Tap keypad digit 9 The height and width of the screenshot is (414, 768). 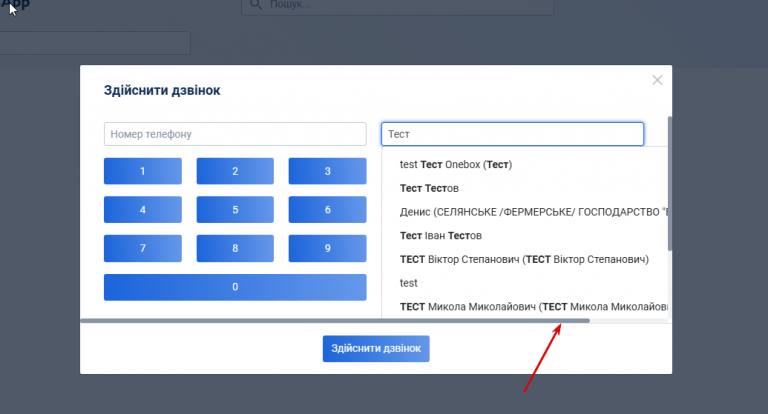coord(327,248)
